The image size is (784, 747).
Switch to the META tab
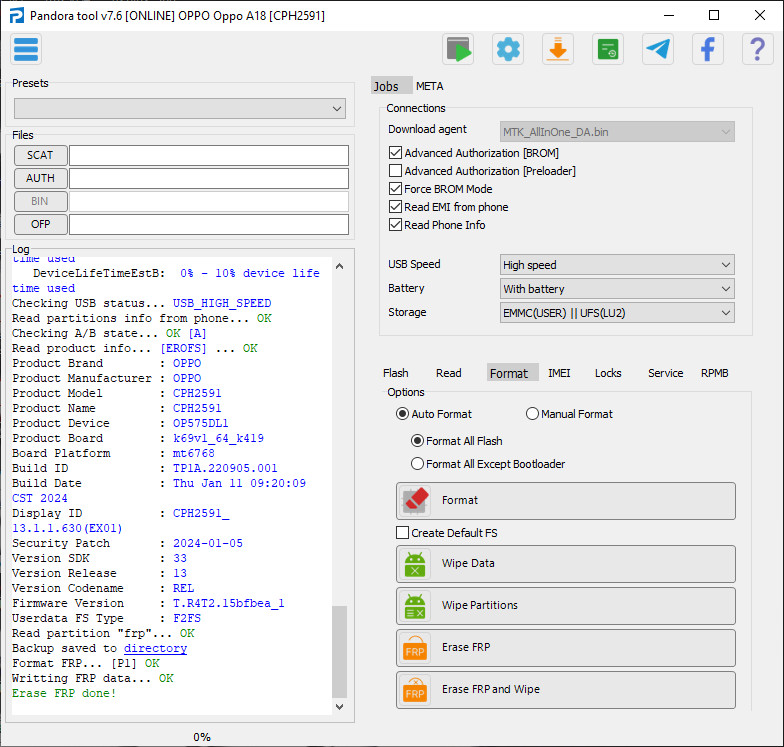click(x=430, y=86)
